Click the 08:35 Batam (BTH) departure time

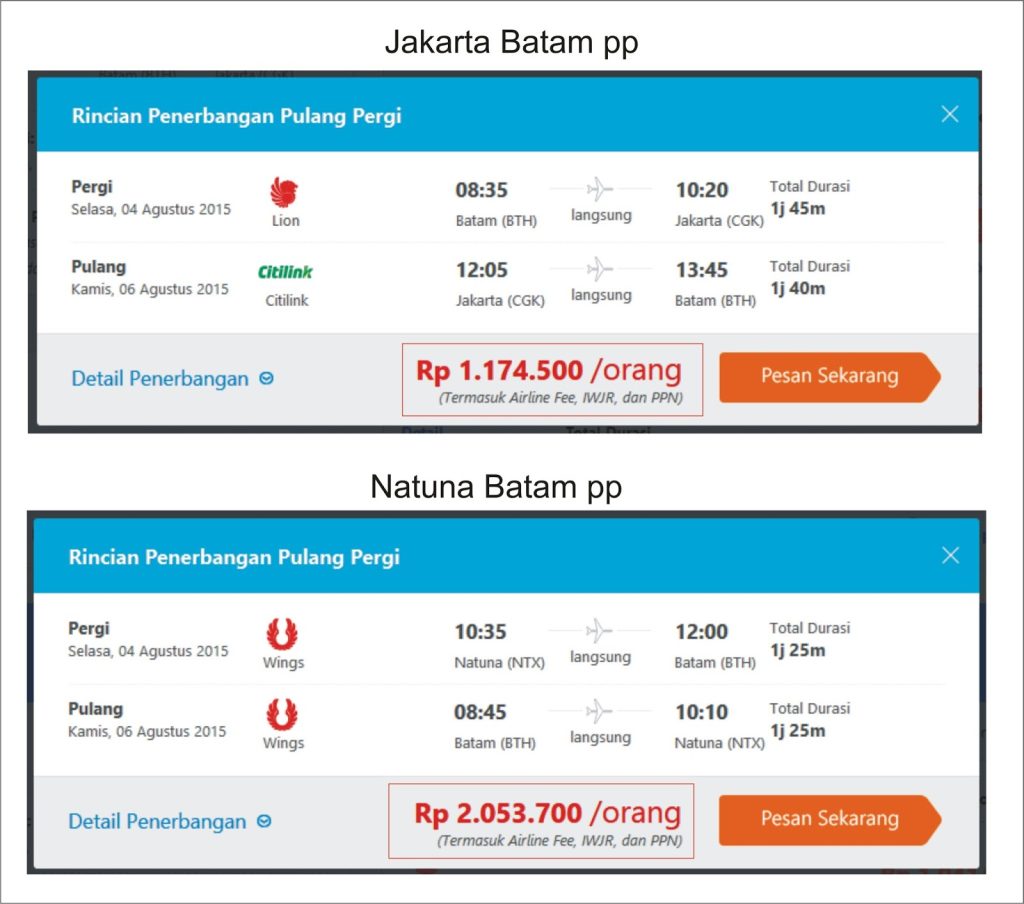[481, 190]
